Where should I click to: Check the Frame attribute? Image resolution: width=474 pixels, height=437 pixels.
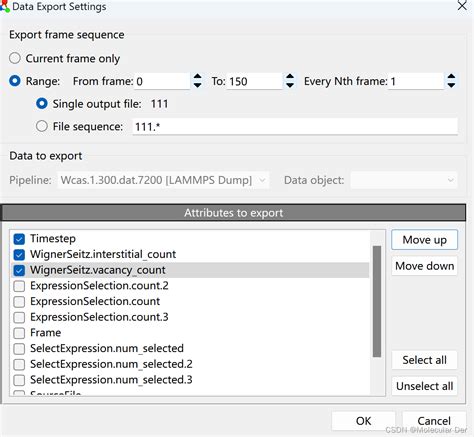click(19, 333)
